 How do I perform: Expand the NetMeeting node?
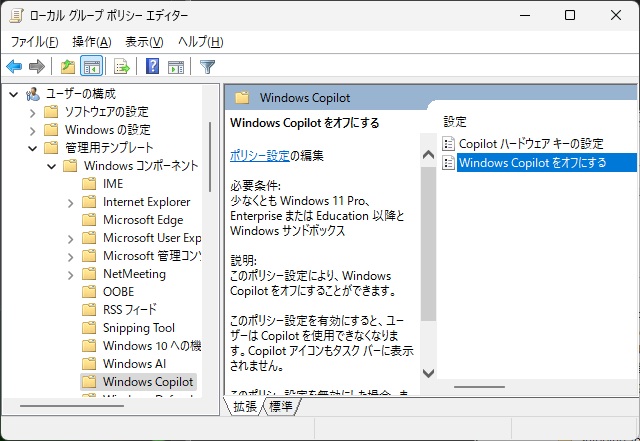(x=71, y=275)
